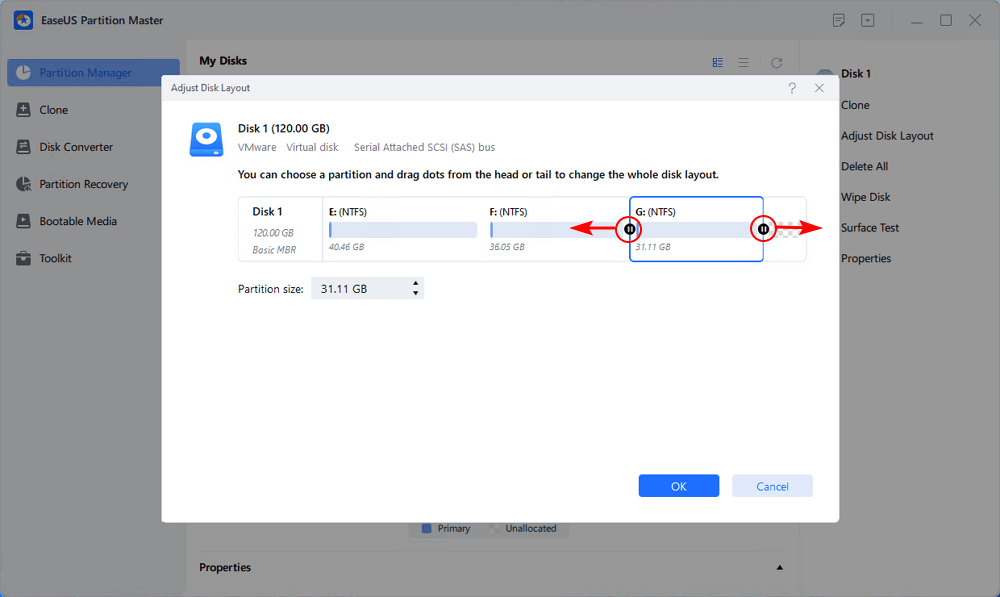
Task: Open Disk Converter section
Action: pos(76,147)
